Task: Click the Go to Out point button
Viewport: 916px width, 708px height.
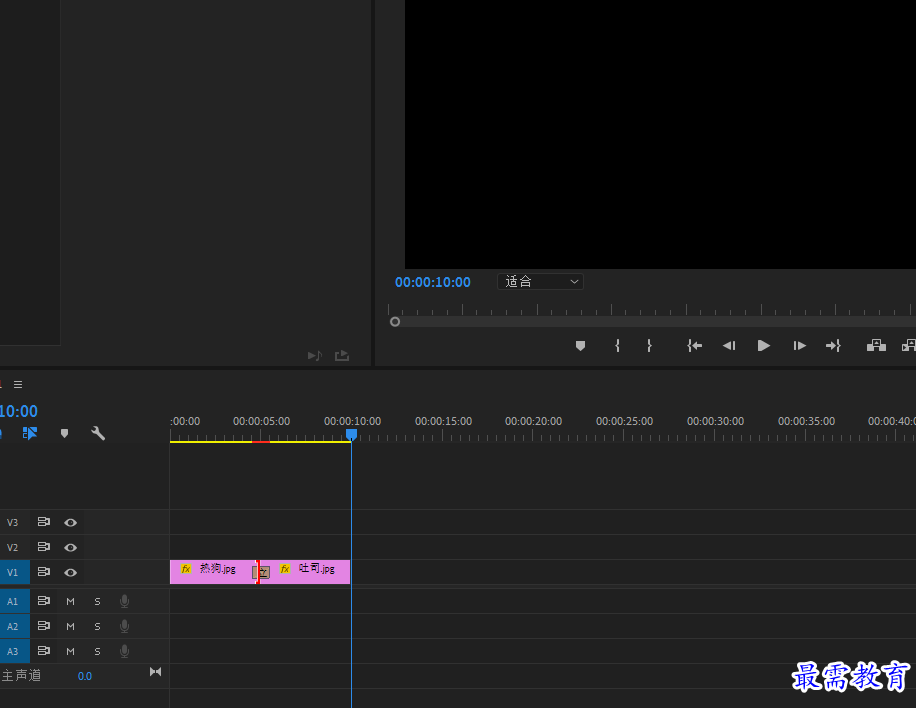Action: coord(833,346)
